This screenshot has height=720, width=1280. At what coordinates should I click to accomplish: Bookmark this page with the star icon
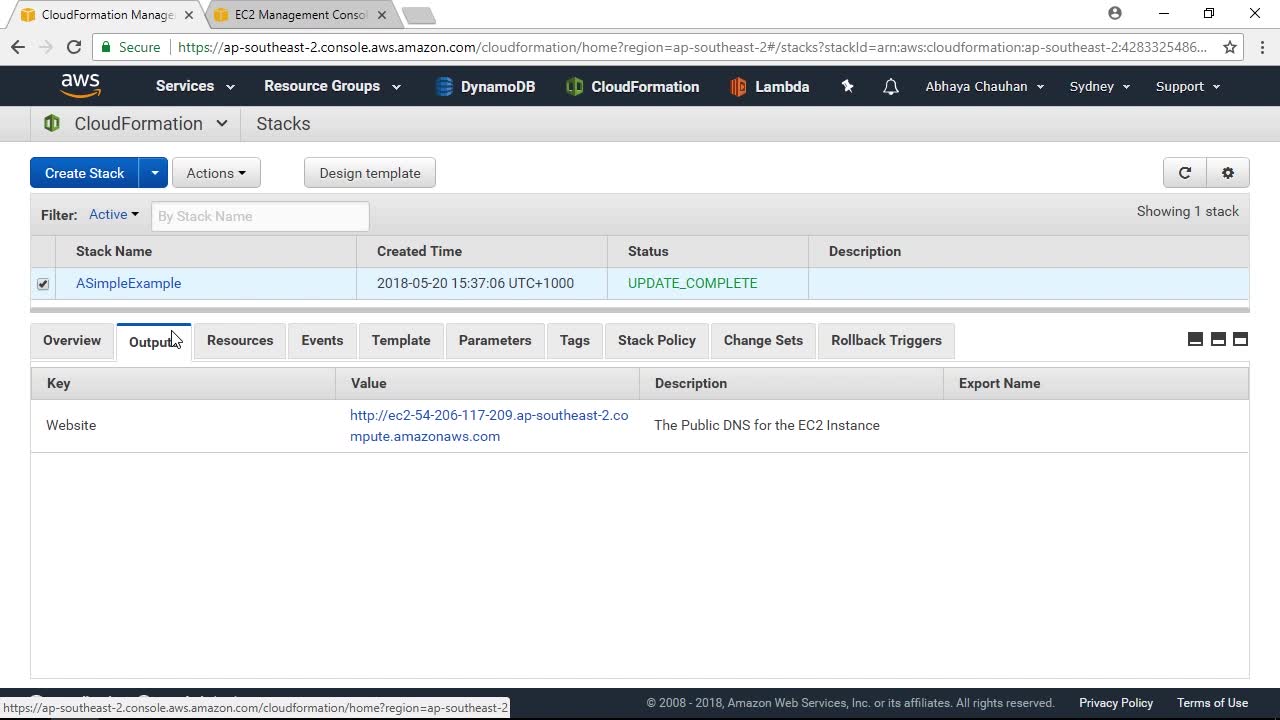coord(1230,47)
